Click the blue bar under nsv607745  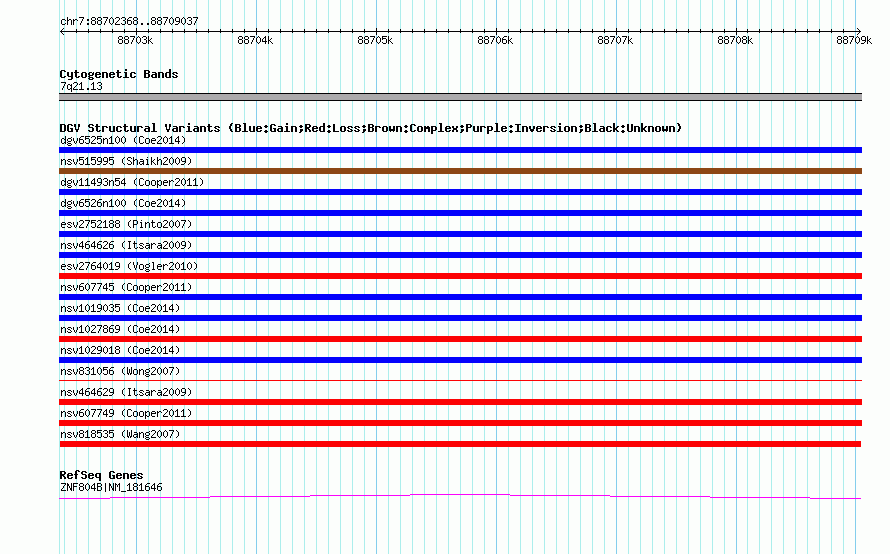[x=460, y=297]
